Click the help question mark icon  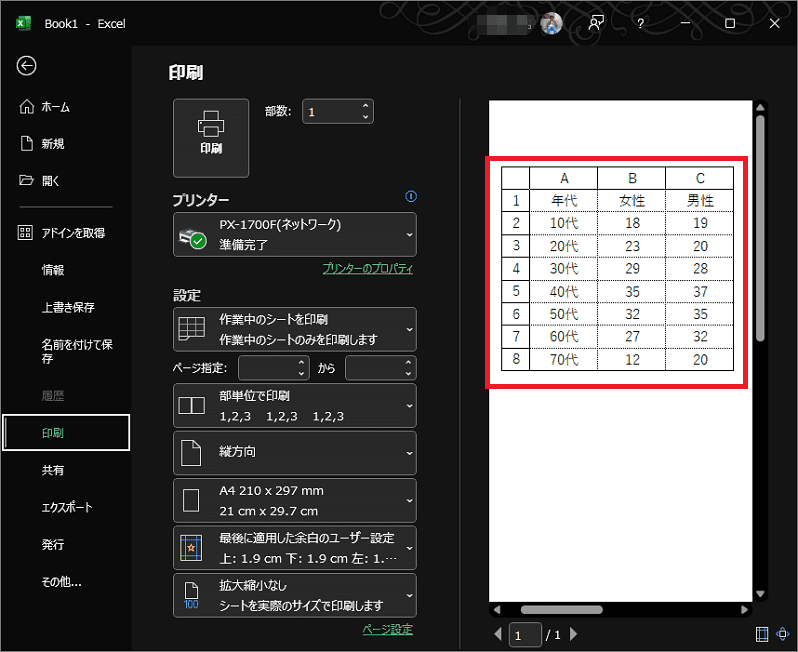(640, 23)
